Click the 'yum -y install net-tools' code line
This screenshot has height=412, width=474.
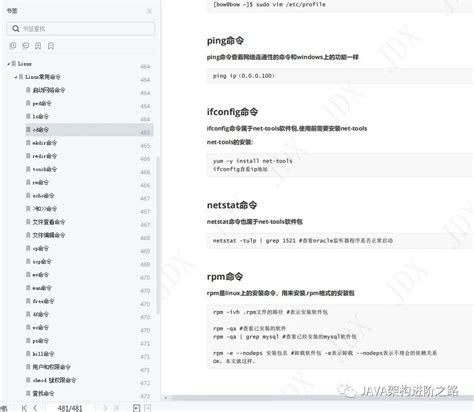tap(253, 161)
